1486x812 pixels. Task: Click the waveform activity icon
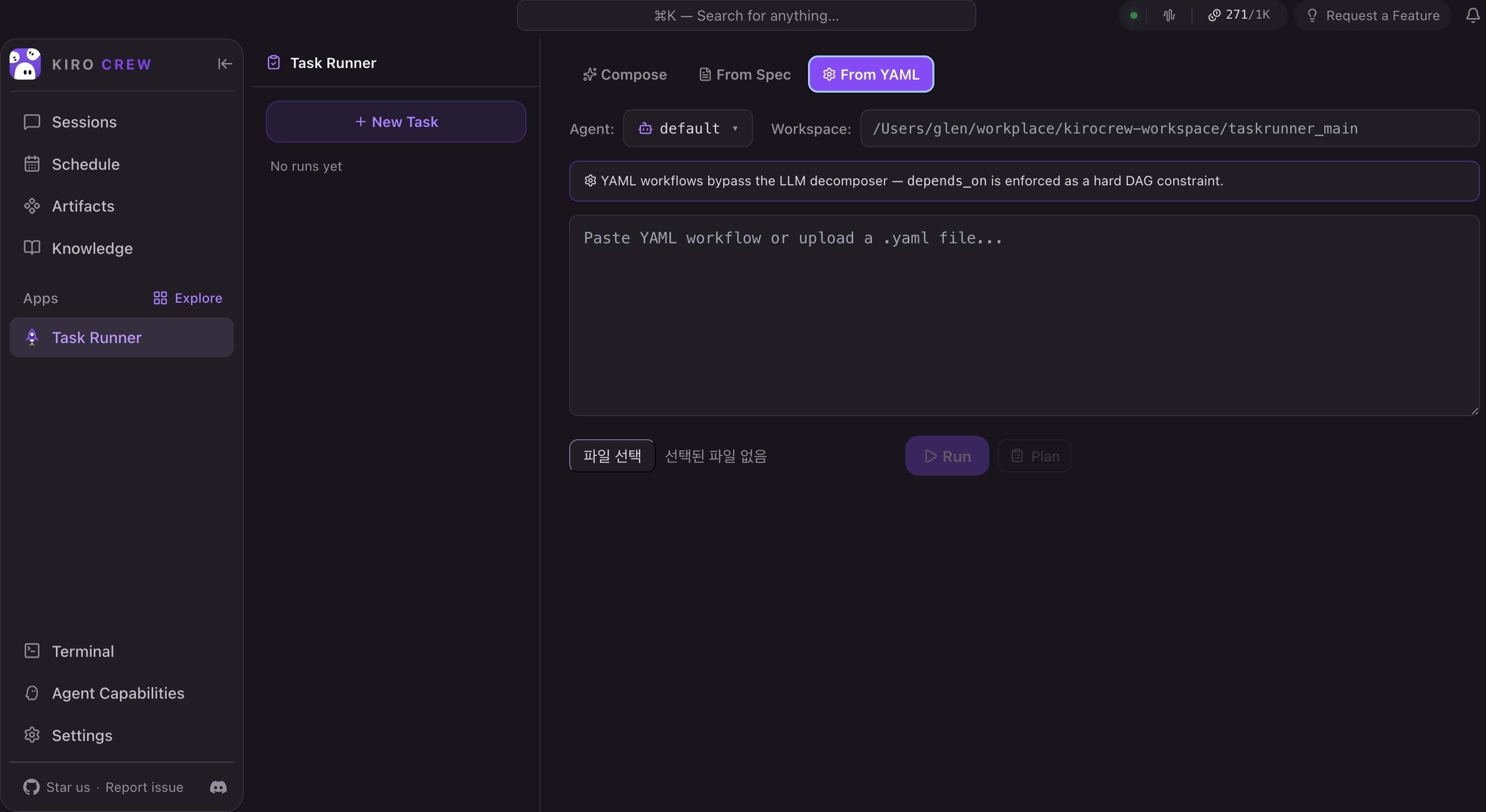click(x=1169, y=15)
